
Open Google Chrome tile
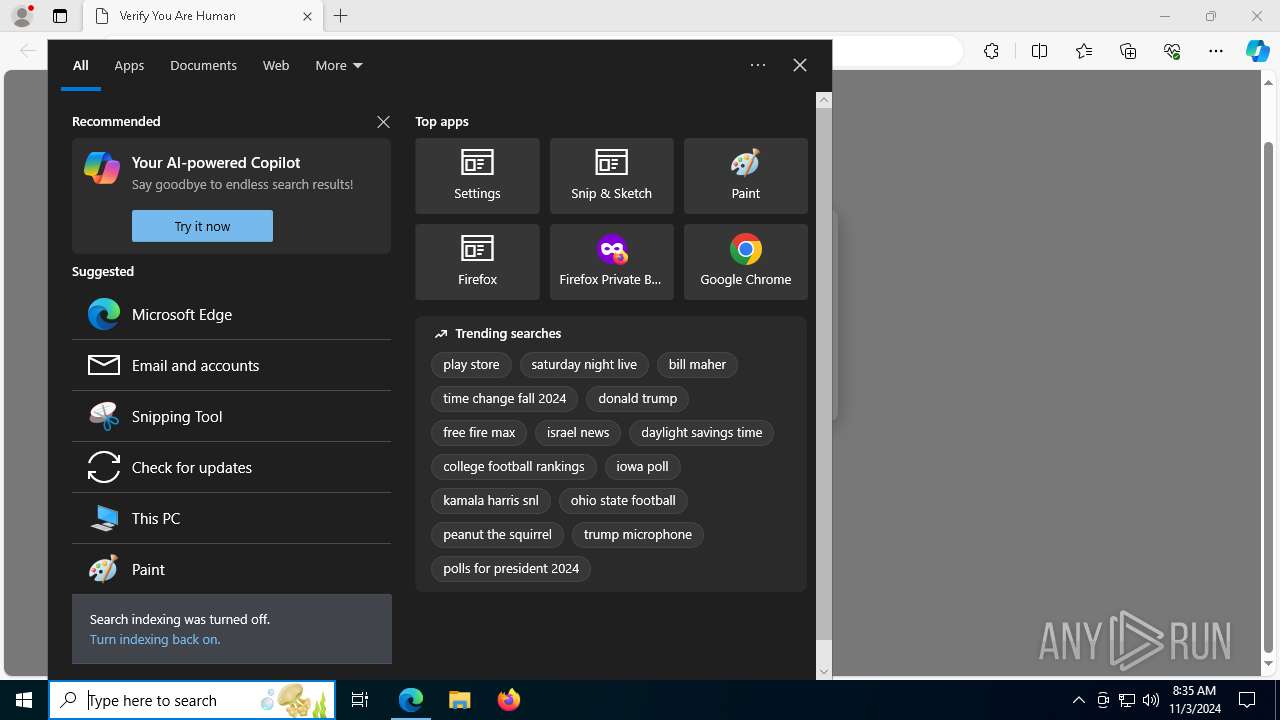point(745,262)
